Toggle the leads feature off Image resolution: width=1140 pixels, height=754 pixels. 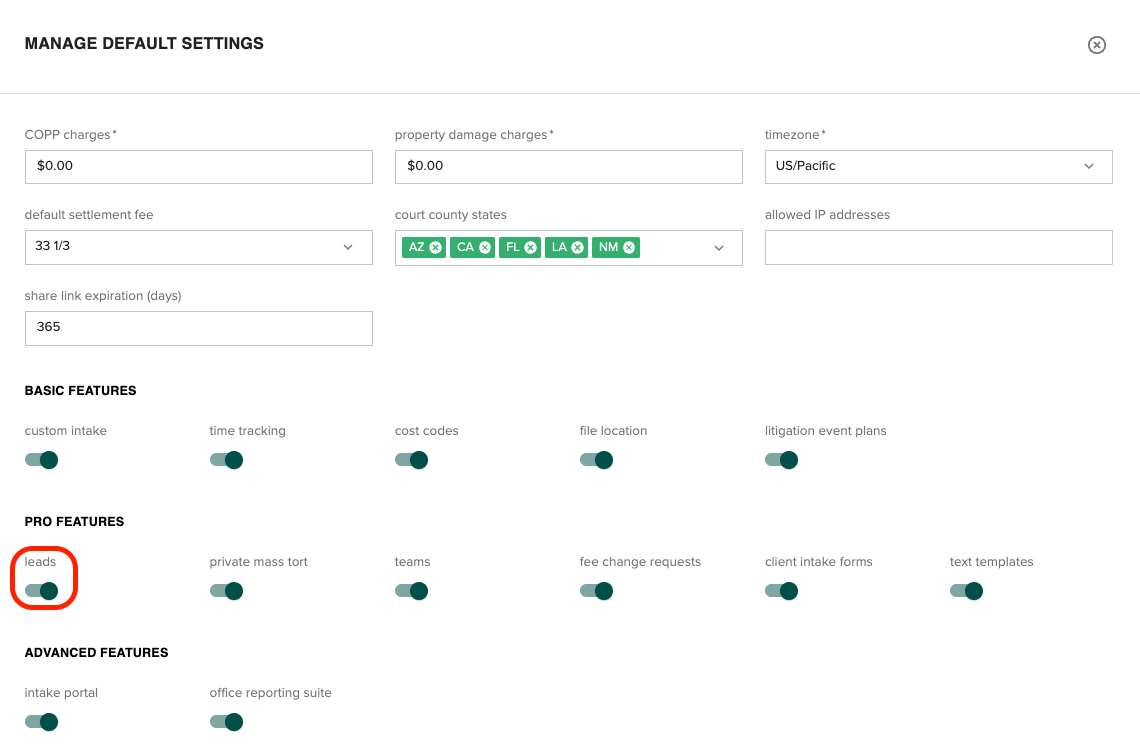[41, 591]
